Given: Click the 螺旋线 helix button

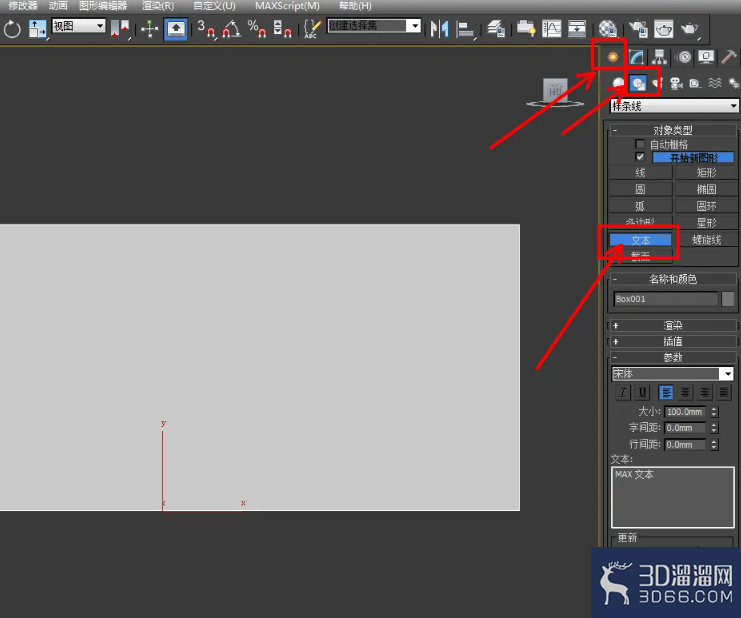Looking at the screenshot, I should click(706, 240).
